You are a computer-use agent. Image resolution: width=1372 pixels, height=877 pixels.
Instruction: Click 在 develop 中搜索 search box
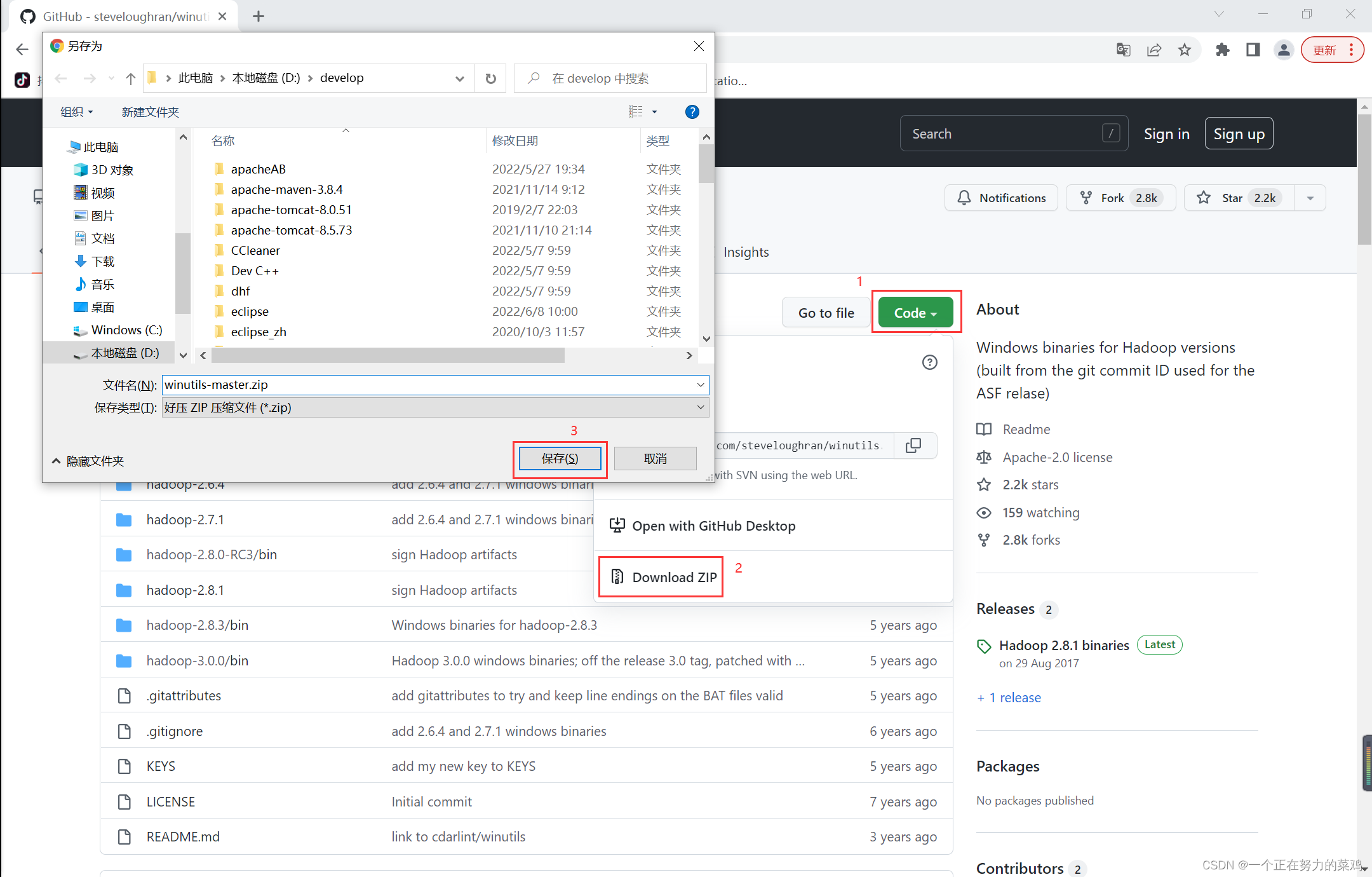[x=610, y=78]
